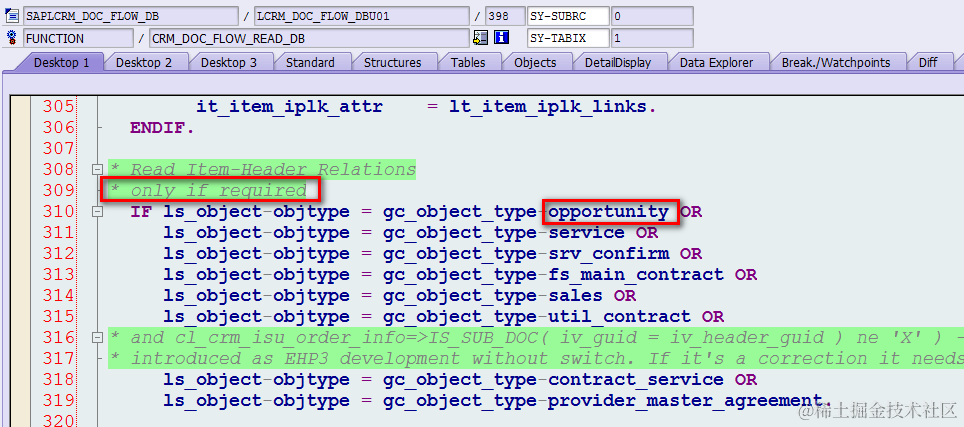Image resolution: width=964 pixels, height=427 pixels.
Task: Click line number 311 in the gutter
Action: pyautogui.click(x=59, y=233)
